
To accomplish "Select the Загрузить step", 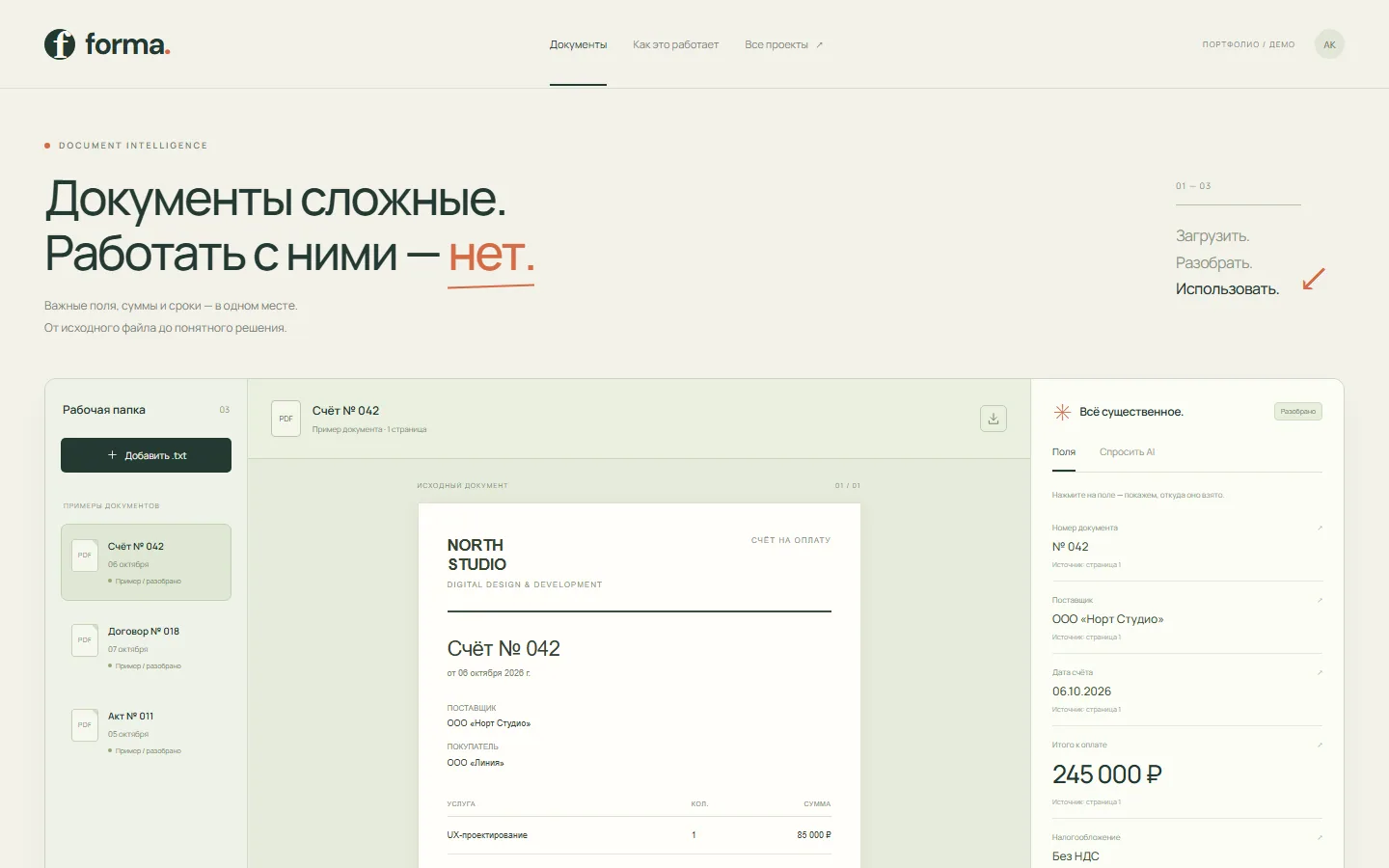I will click(x=1212, y=236).
